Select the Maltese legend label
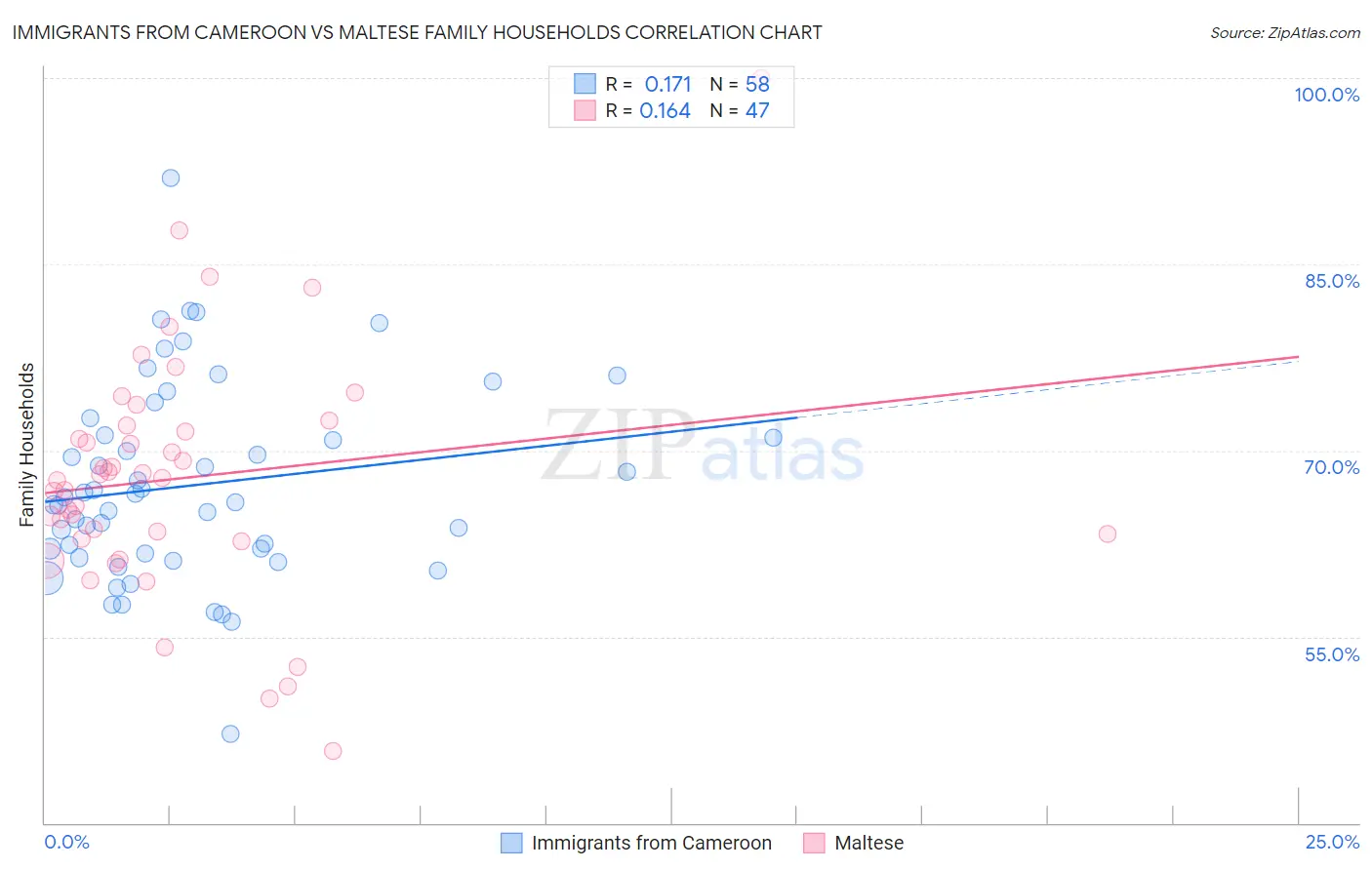This screenshot has width=1372, height=870. [x=869, y=843]
